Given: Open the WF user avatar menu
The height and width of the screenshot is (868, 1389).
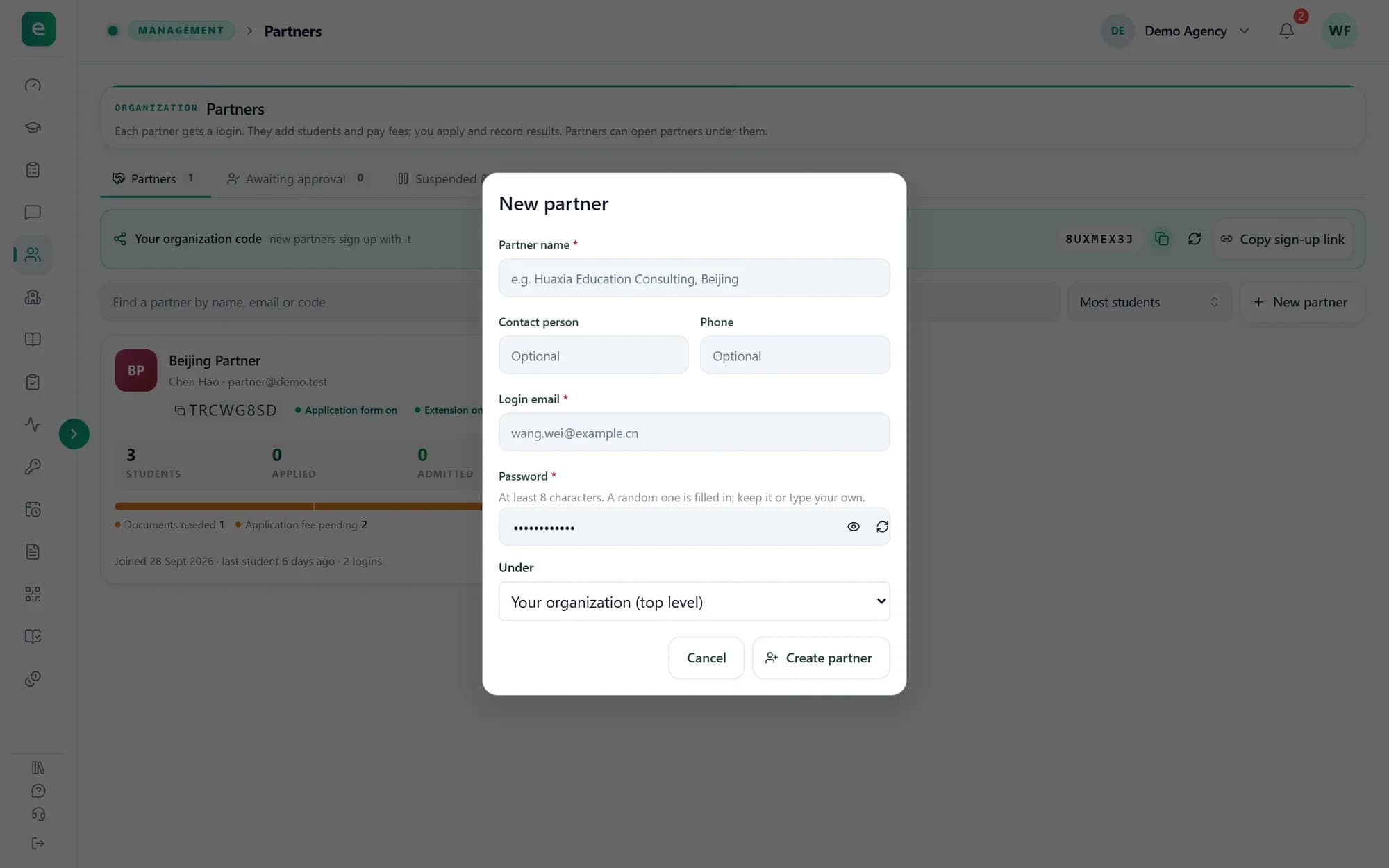Looking at the screenshot, I should [x=1339, y=31].
